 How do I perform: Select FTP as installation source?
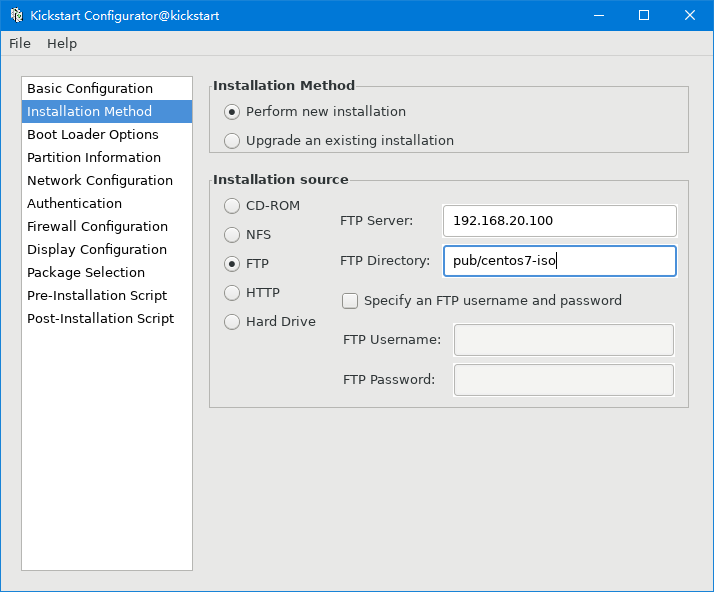232,264
